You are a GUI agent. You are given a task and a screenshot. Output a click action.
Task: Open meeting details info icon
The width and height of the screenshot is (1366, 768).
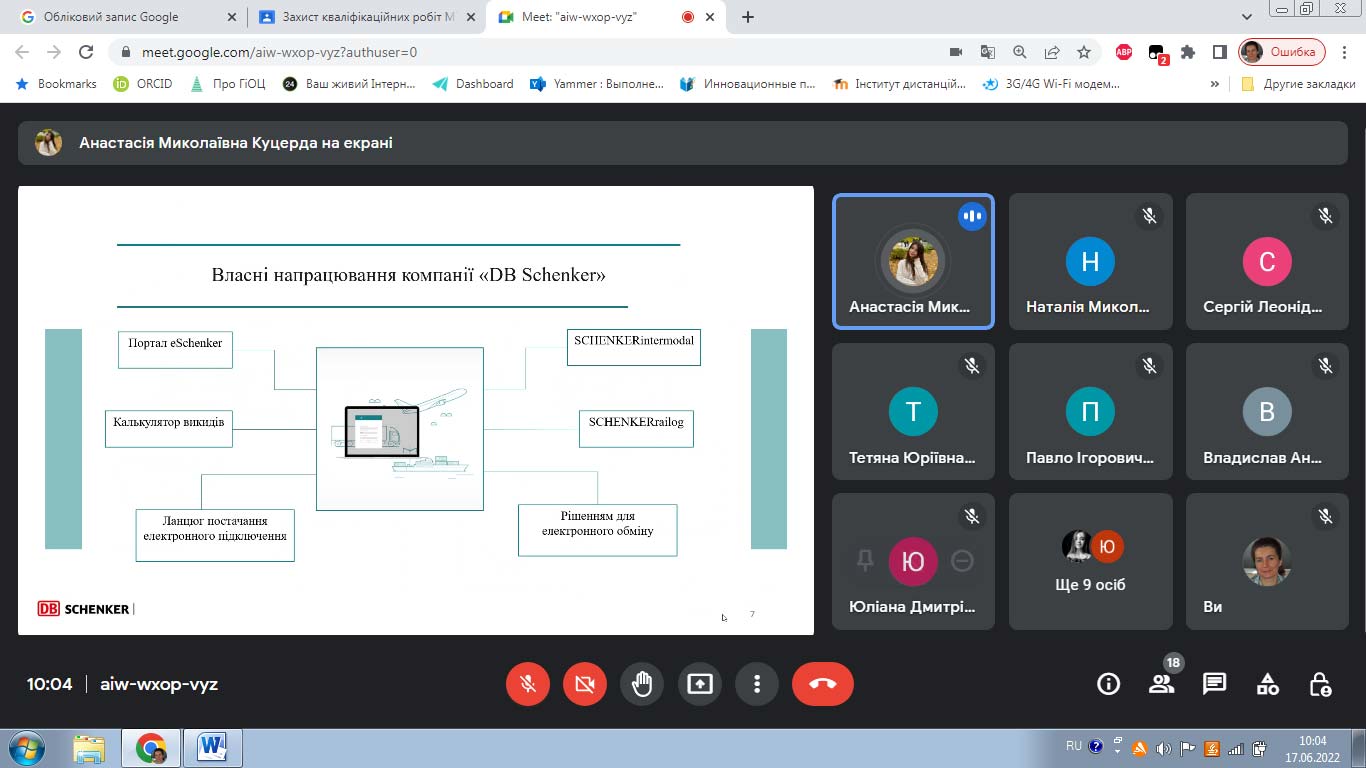pyautogui.click(x=1108, y=684)
